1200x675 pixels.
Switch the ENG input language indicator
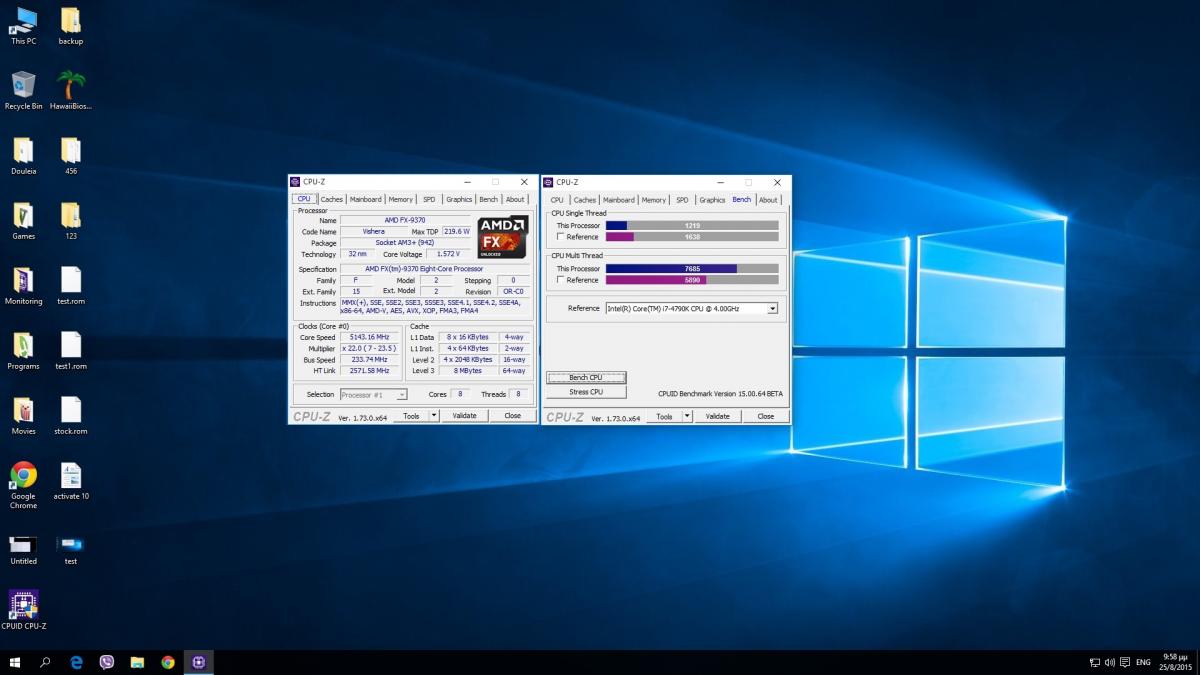[x=1143, y=662]
